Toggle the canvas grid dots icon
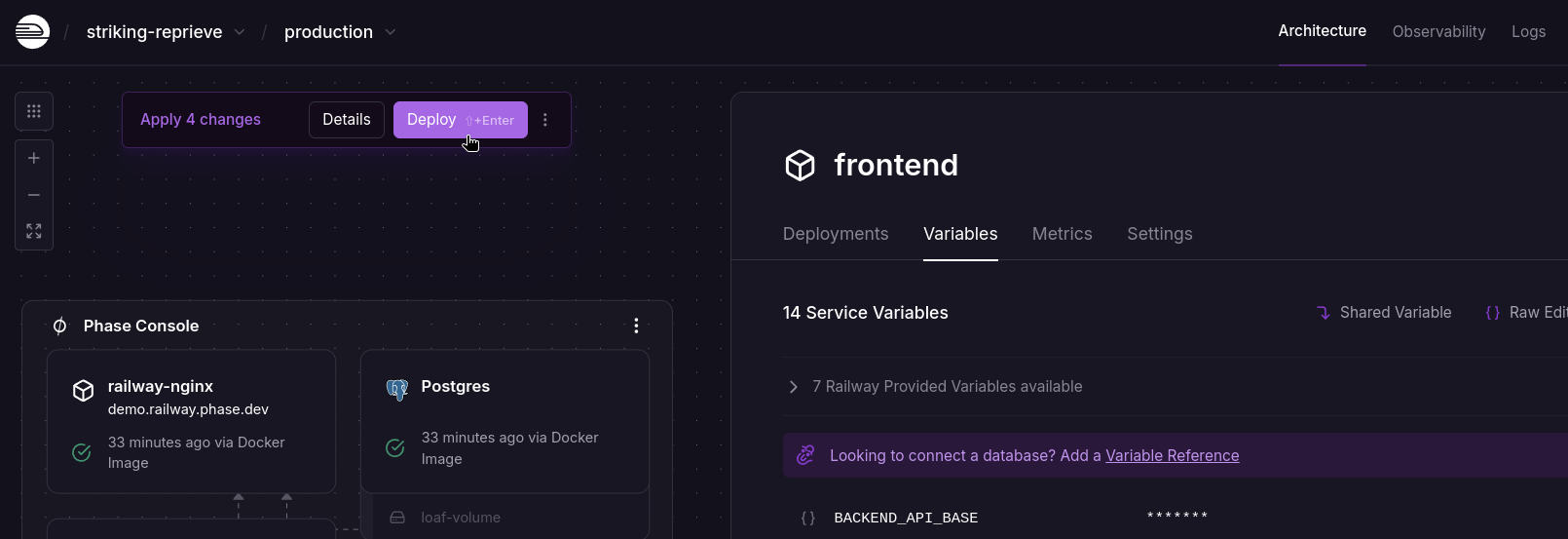 [34, 111]
